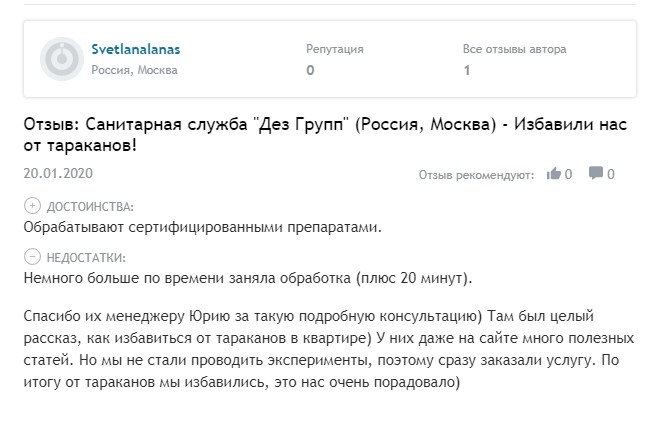Click the Отзыв рекомендуют label
The height and width of the screenshot is (428, 650).
[476, 175]
